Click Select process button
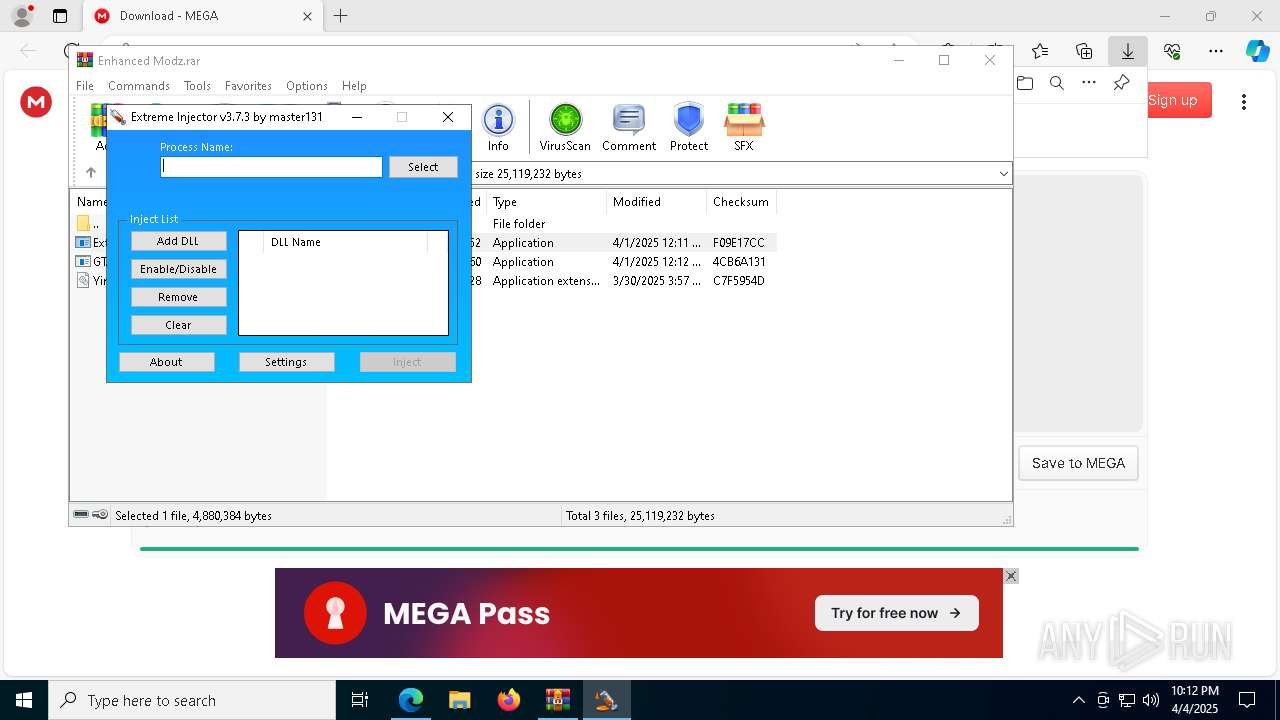The image size is (1280, 720). click(x=423, y=167)
